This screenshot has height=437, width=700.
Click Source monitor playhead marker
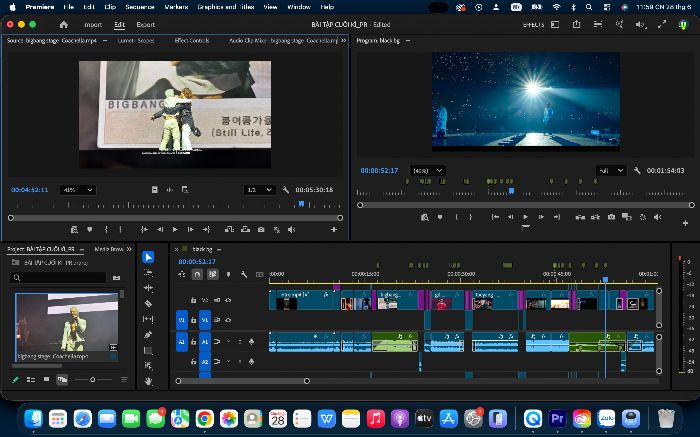tap(301, 204)
